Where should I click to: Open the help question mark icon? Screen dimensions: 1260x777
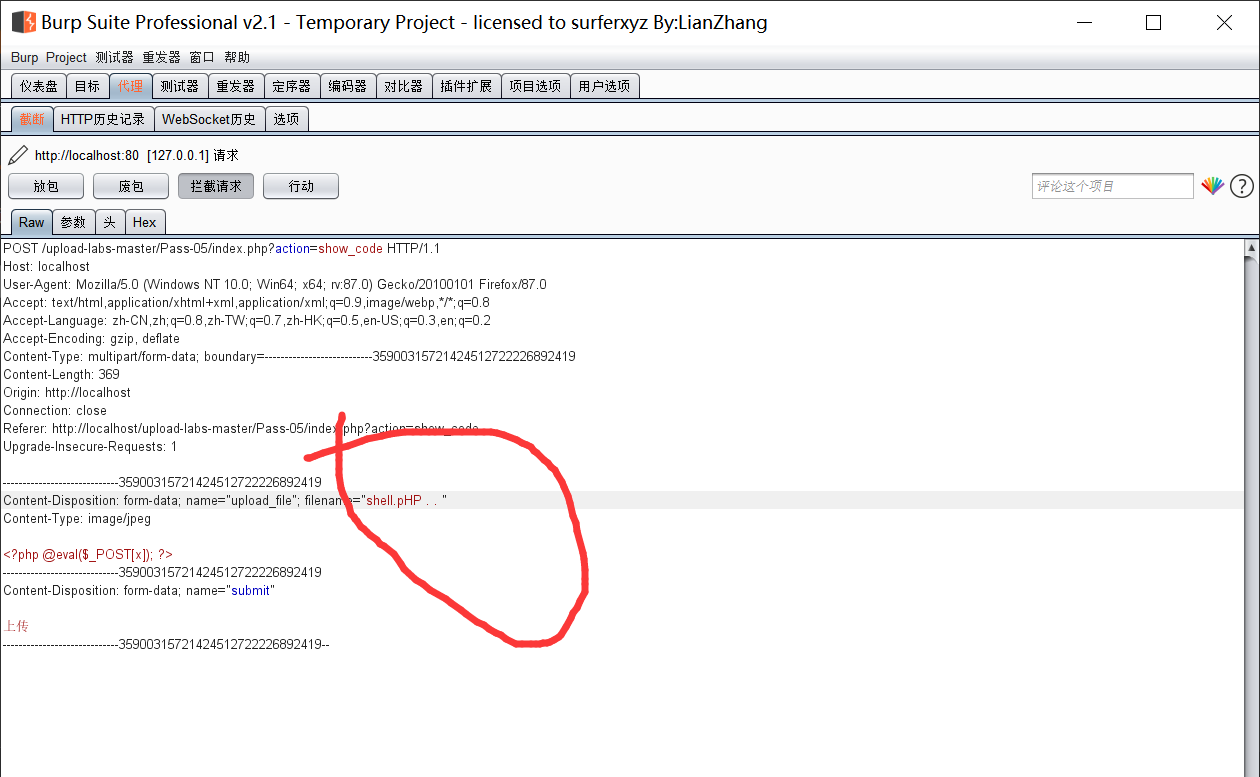[x=1241, y=186]
